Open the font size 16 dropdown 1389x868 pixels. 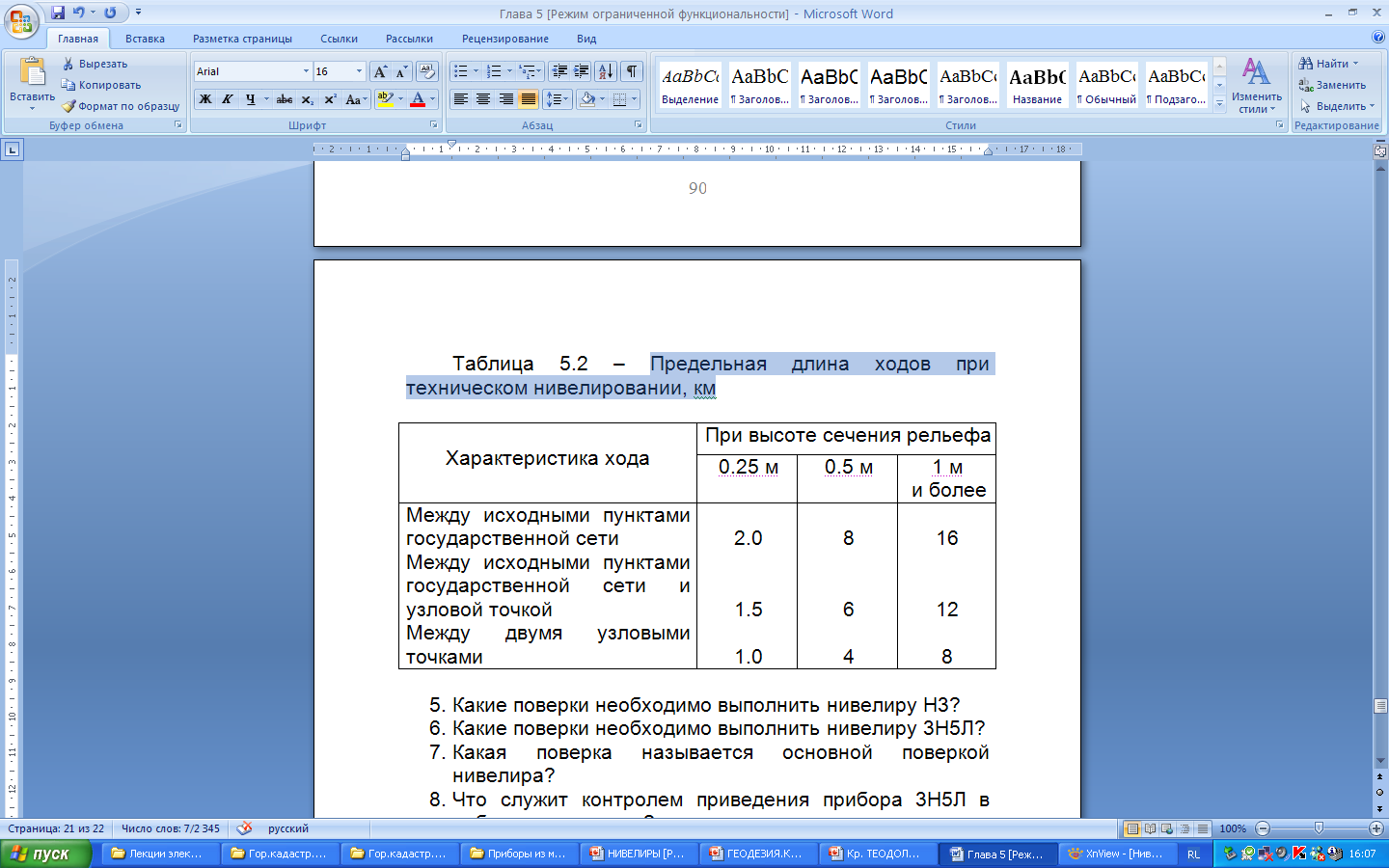(359, 71)
